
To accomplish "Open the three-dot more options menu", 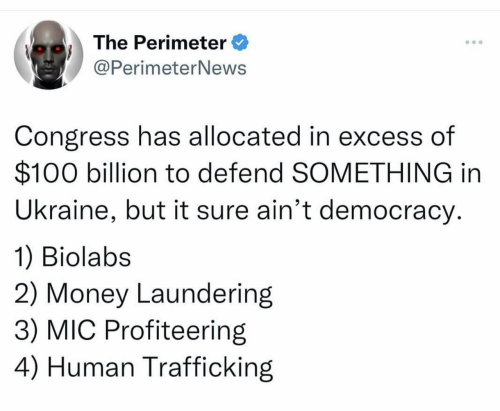I will 474,43.
